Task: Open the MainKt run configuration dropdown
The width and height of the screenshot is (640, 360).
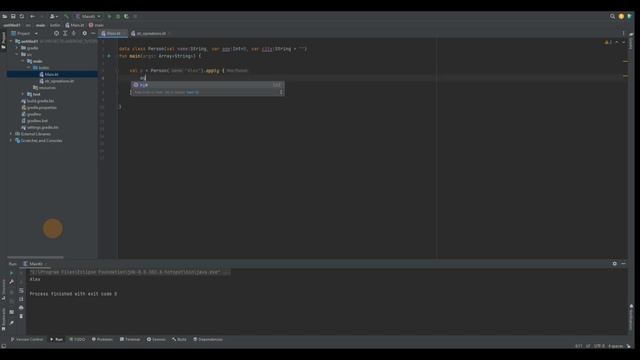Action: pos(88,16)
